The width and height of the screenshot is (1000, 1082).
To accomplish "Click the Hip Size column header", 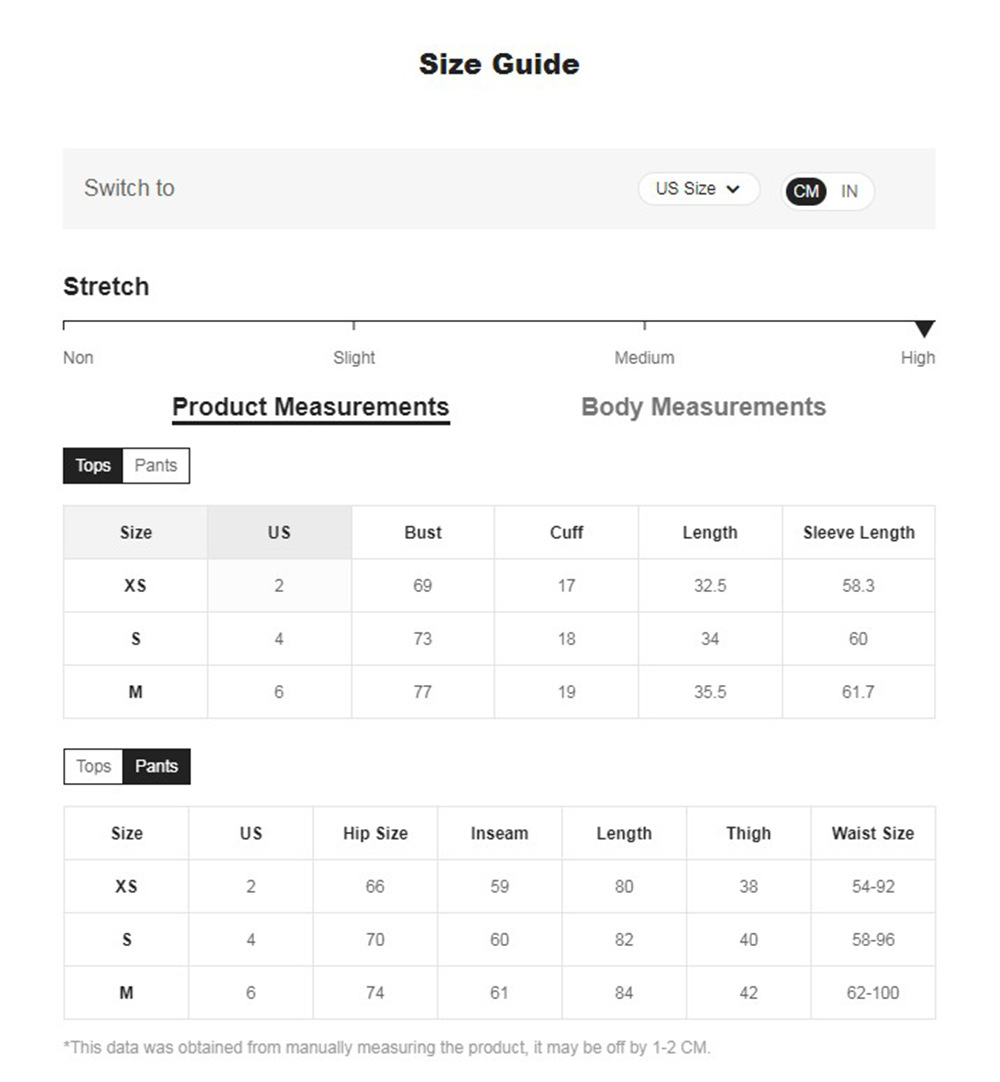I will point(375,834).
